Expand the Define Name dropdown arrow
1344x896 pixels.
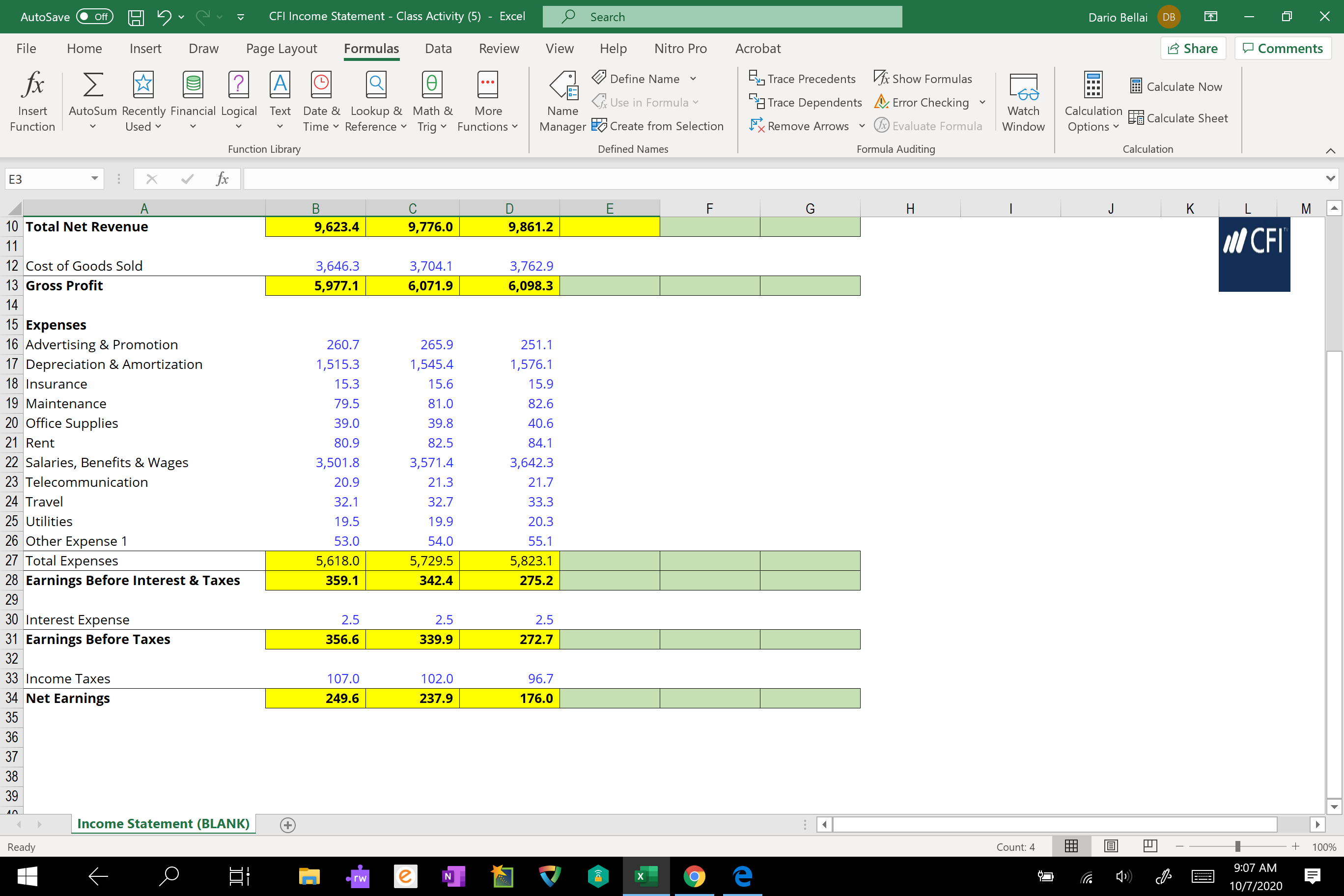(x=693, y=79)
